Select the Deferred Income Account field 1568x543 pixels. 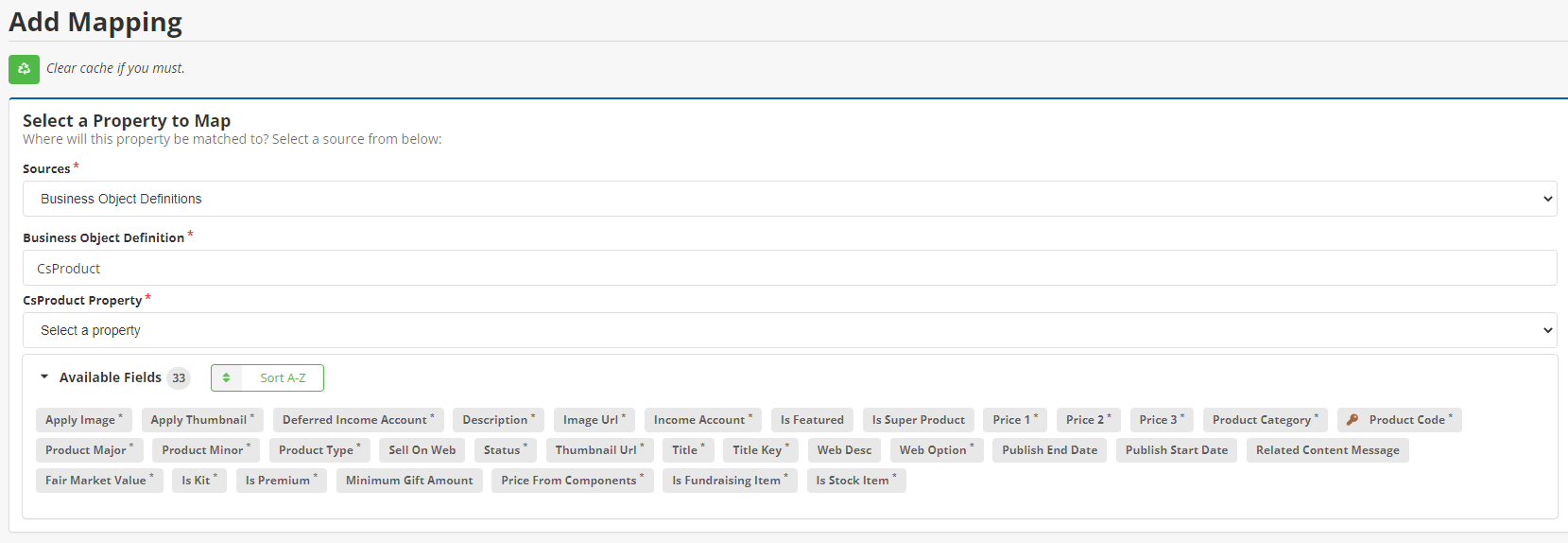pos(358,420)
